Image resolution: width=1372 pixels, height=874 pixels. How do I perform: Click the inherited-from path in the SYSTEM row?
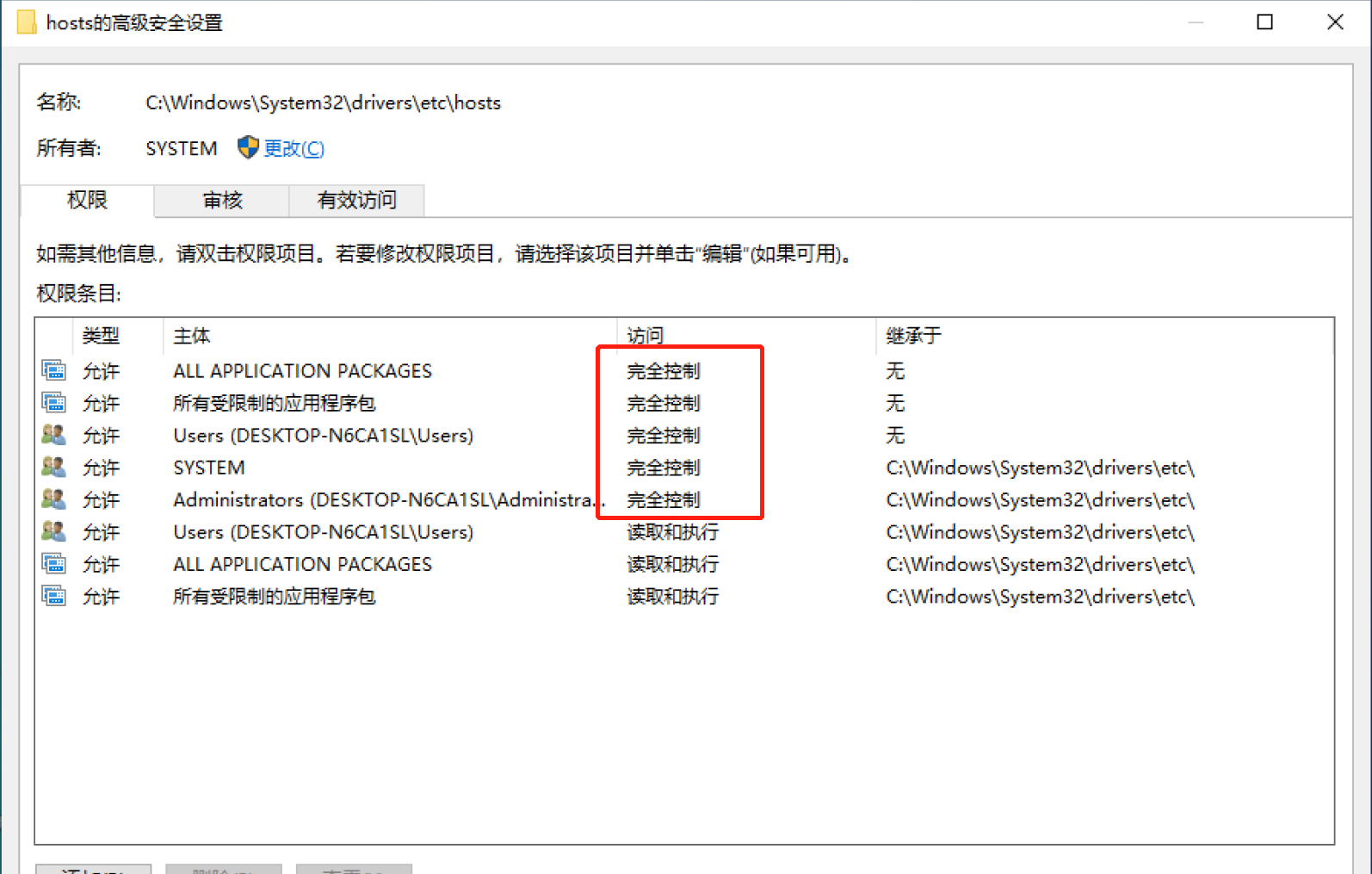[1040, 468]
